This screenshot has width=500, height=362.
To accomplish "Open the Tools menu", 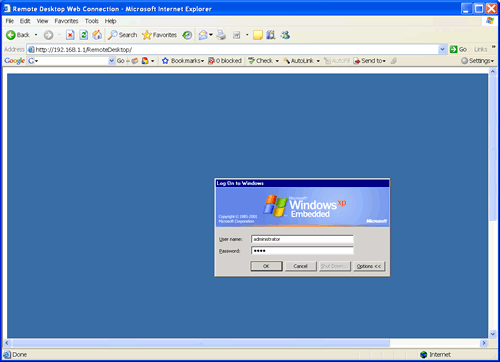I will pos(92,21).
